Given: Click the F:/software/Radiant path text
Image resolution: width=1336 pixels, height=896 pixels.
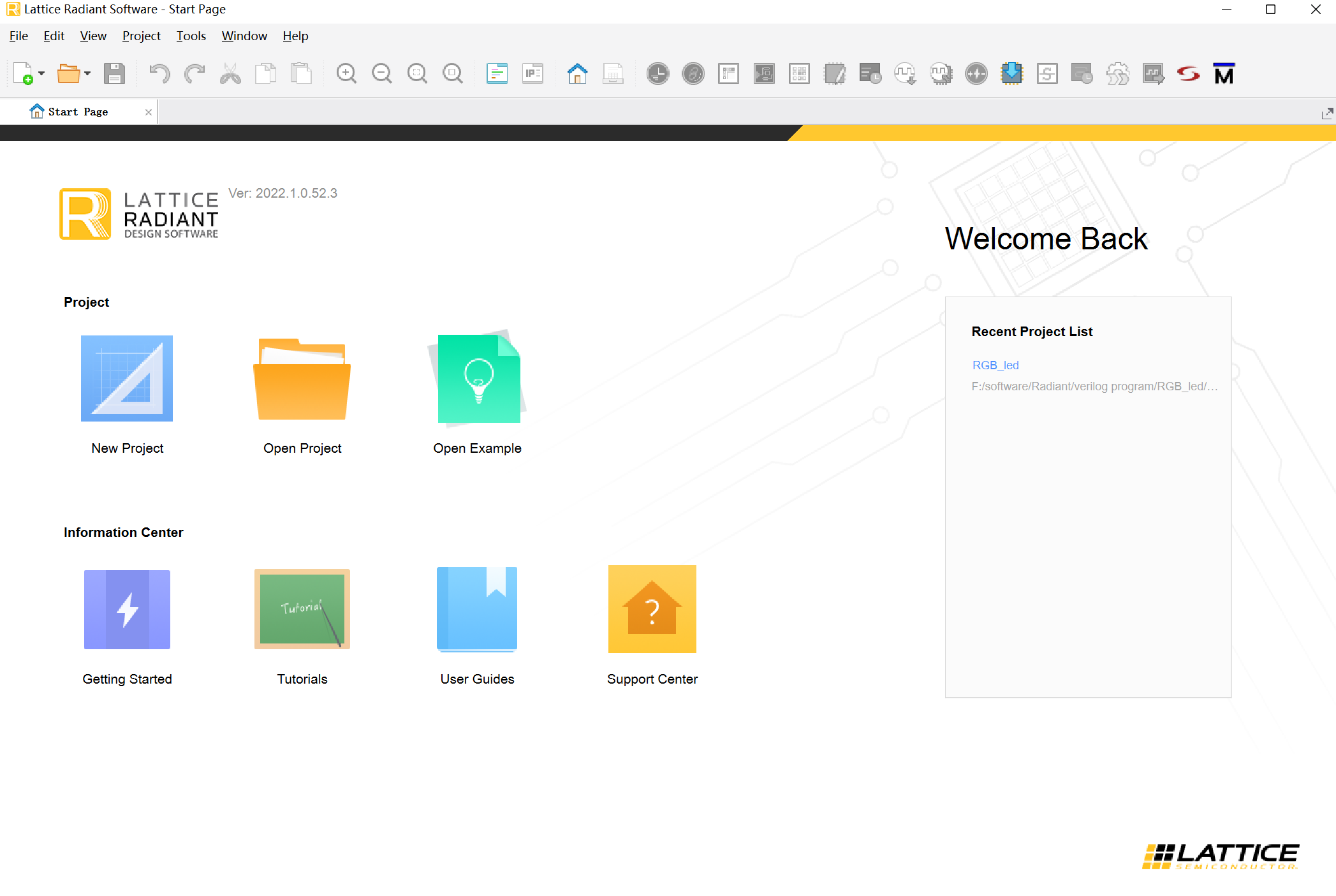Looking at the screenshot, I should (x=1094, y=386).
